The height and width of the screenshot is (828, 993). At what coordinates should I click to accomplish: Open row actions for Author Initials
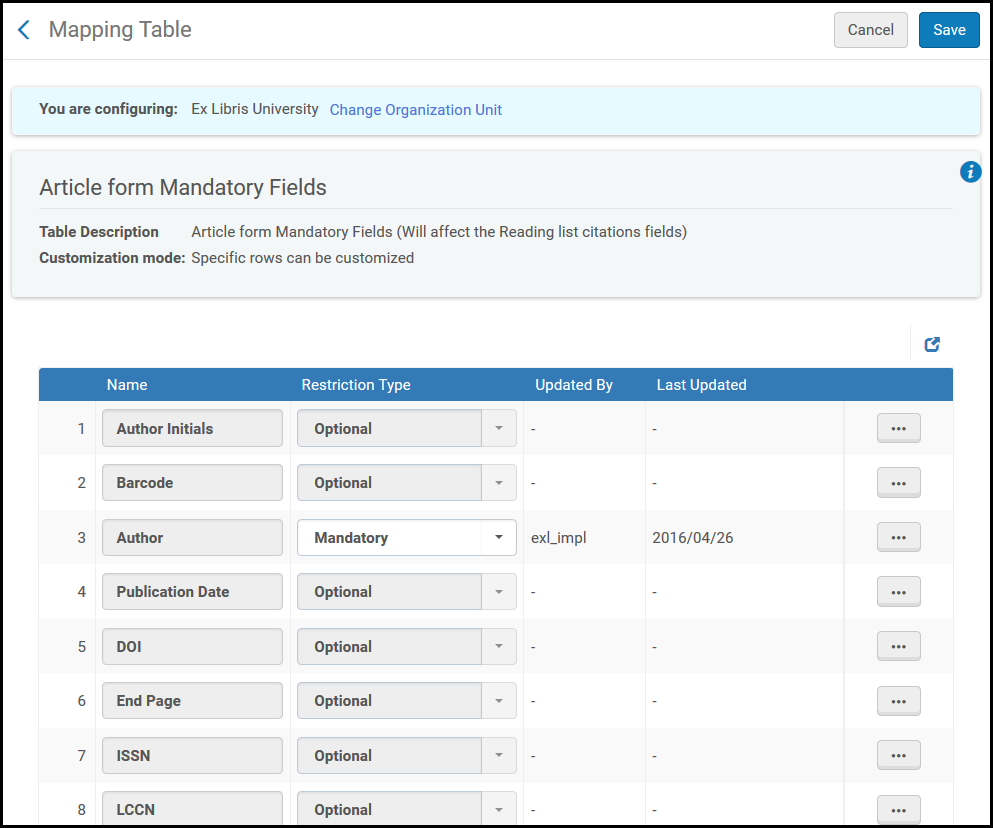(898, 428)
